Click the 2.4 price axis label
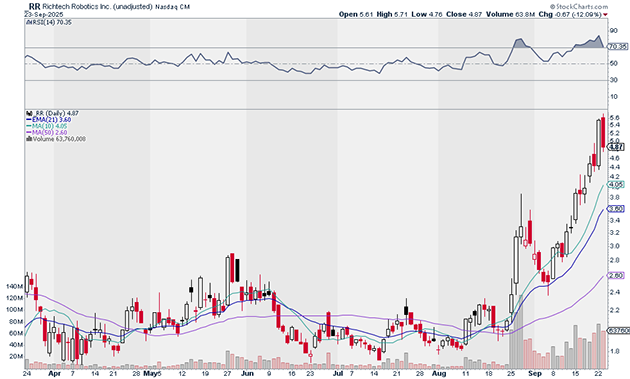 pyautogui.click(x=614, y=292)
